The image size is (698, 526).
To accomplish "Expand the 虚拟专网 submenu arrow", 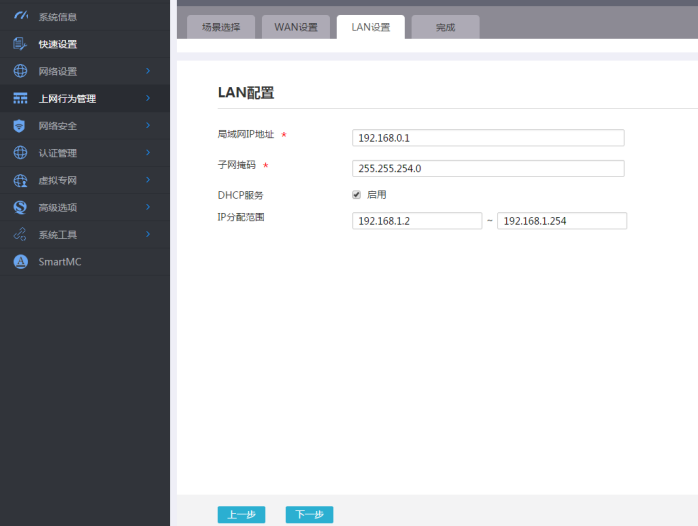I will 148,180.
